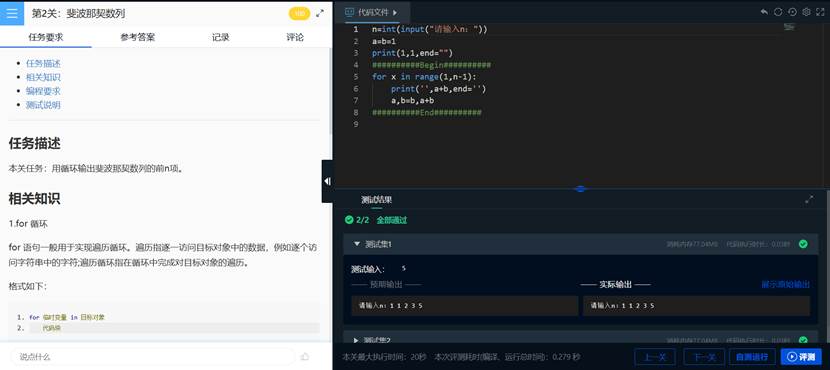Click the like icon beside comment box
Viewport: 830px width, 370px height.
pos(304,357)
